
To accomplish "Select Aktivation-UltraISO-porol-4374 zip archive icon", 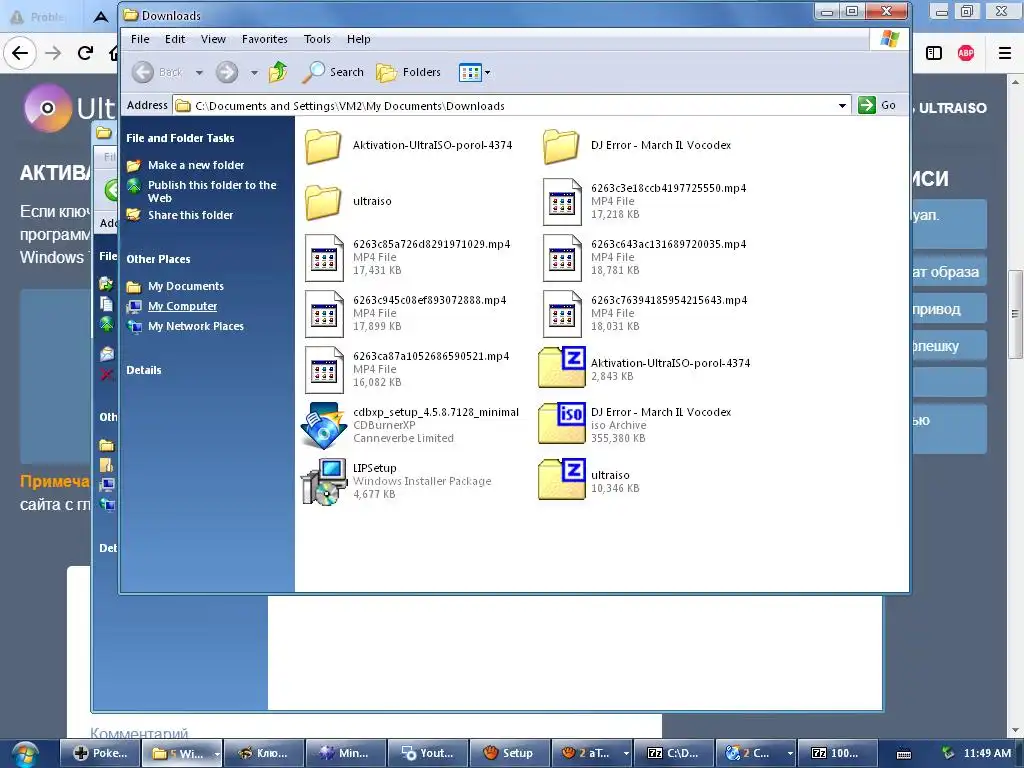I will click(x=562, y=367).
